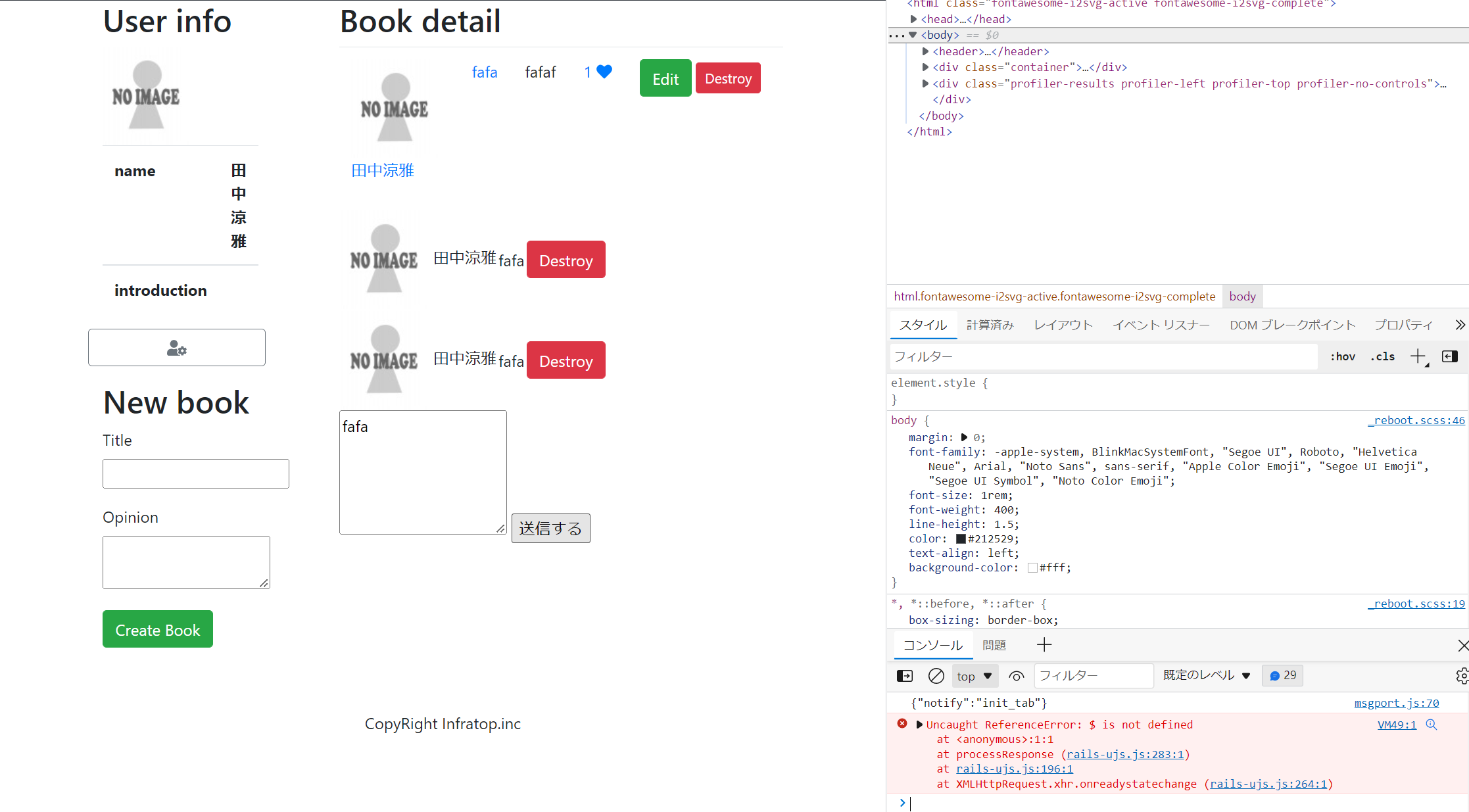1469x812 pixels.
Task: Click the 送信する submit button
Action: [x=551, y=528]
